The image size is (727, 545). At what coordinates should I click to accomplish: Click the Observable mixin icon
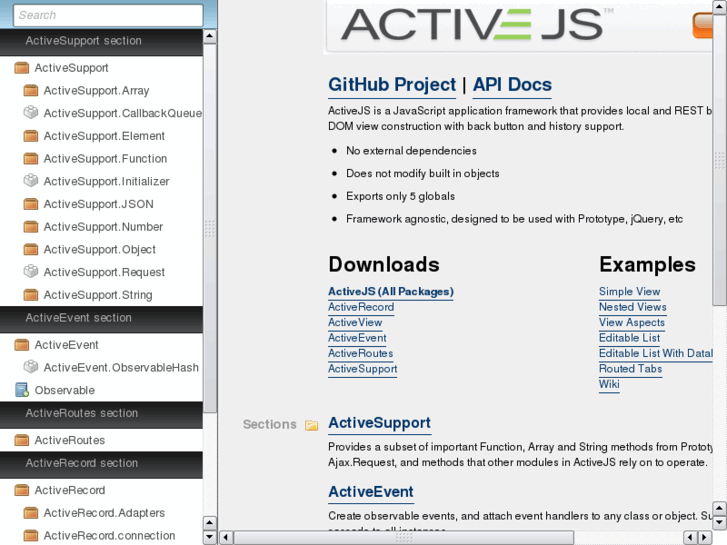tap(21, 390)
